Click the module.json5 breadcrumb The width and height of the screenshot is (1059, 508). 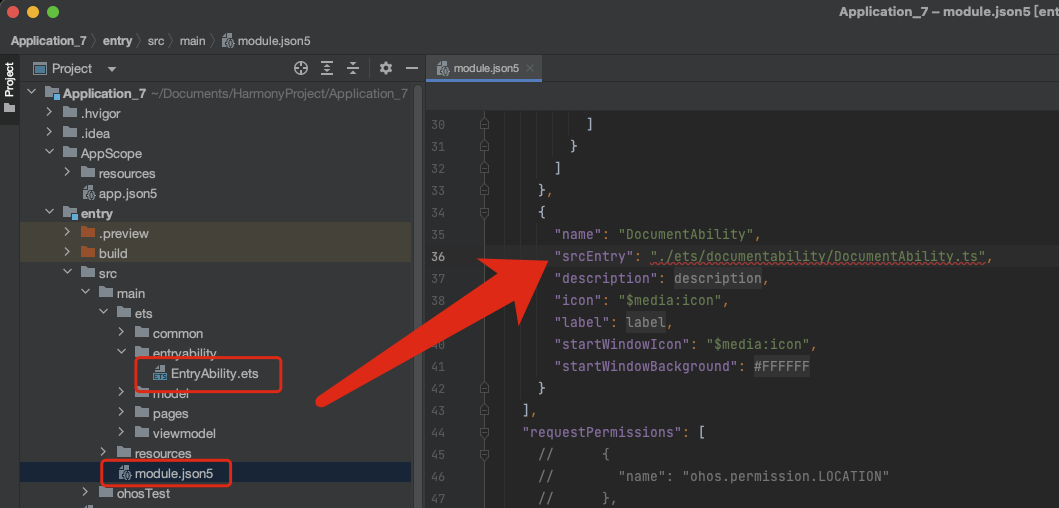tap(266, 41)
